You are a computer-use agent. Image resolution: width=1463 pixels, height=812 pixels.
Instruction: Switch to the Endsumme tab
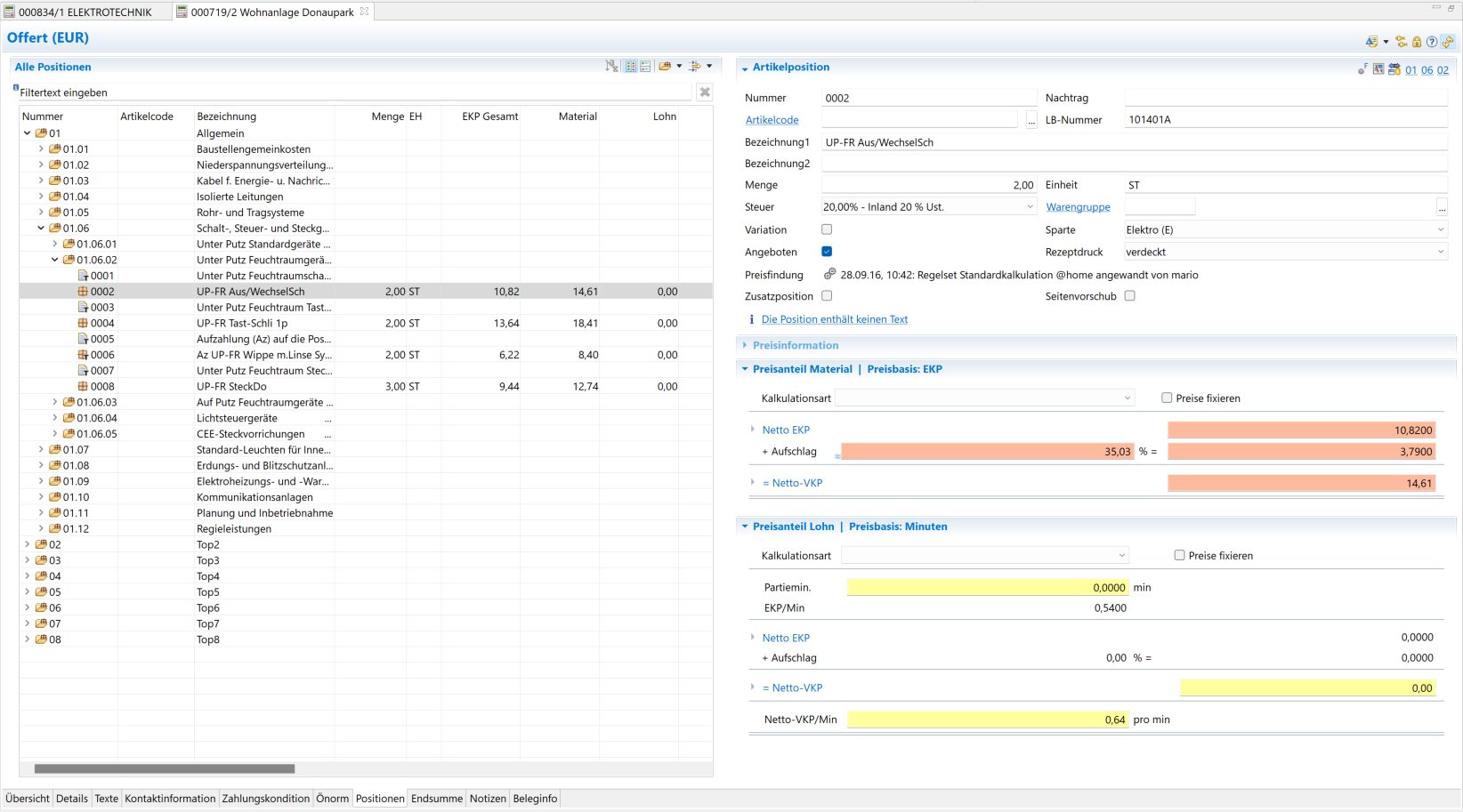[436, 799]
